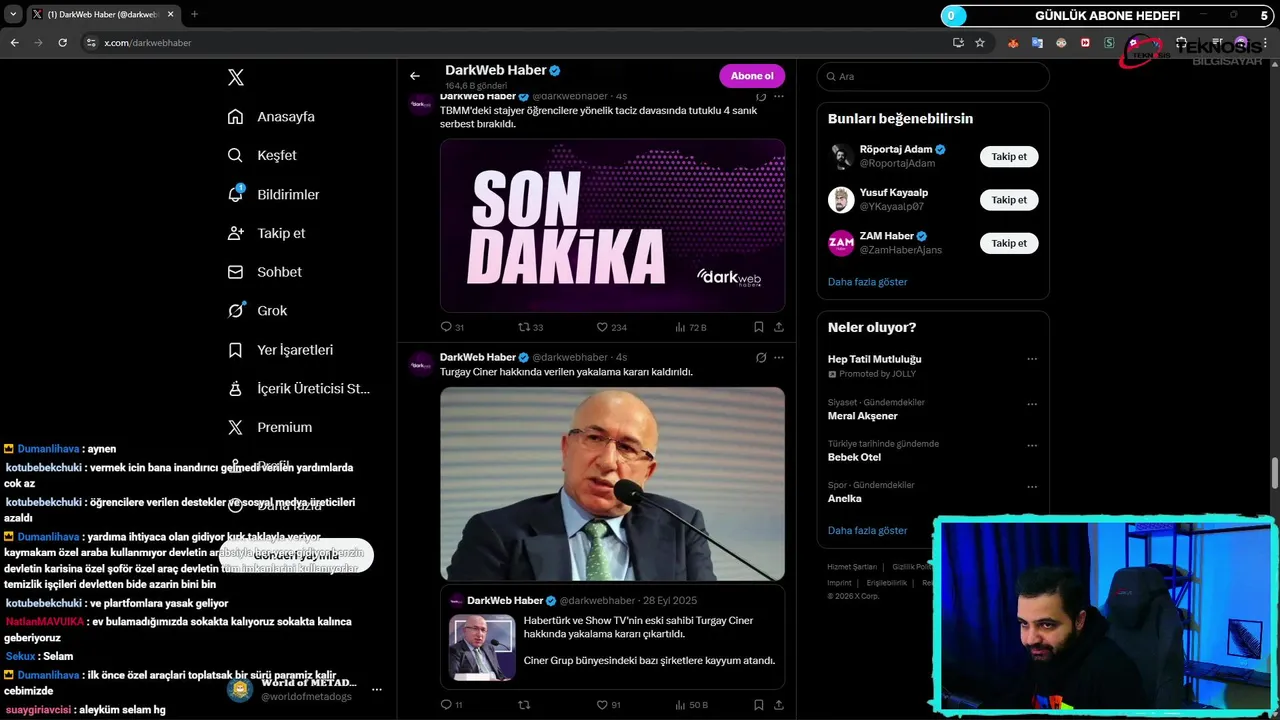Screen dimensions: 1280x720
Task: Open tab search dropdown arrow
Action: pos(13,14)
